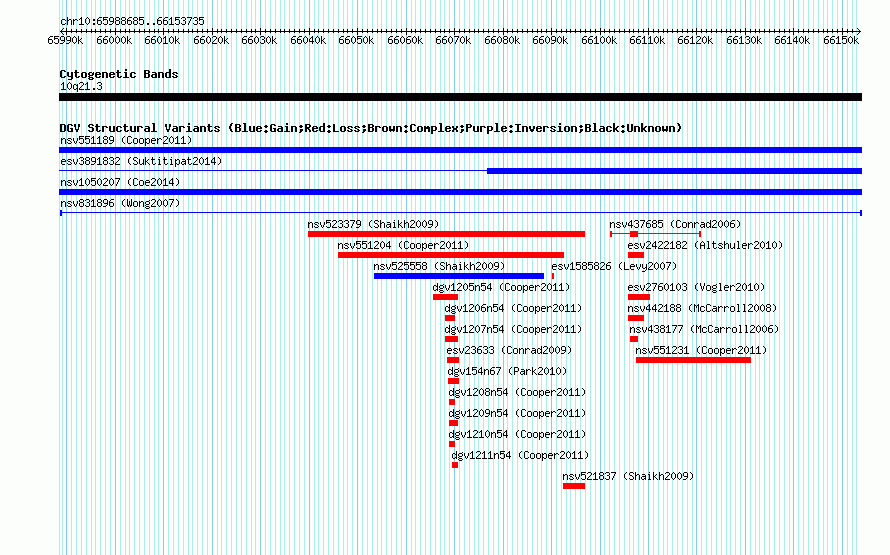The width and height of the screenshot is (890, 555).
Task: Open nsv525558 (Shaikh2009) label
Action: (439, 266)
